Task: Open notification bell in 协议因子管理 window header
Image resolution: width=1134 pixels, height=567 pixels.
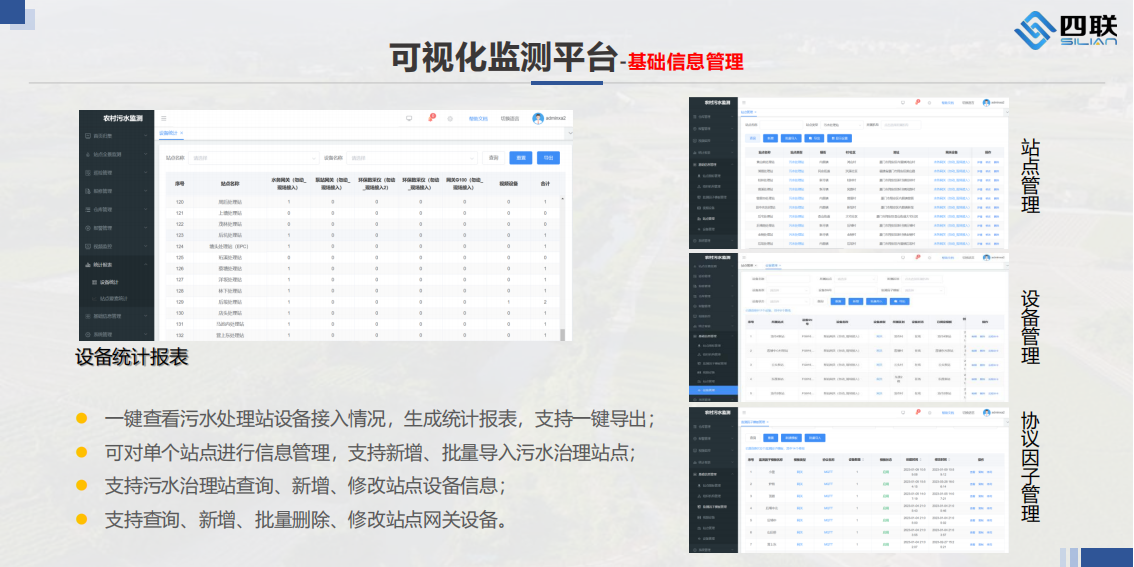Action: point(918,412)
